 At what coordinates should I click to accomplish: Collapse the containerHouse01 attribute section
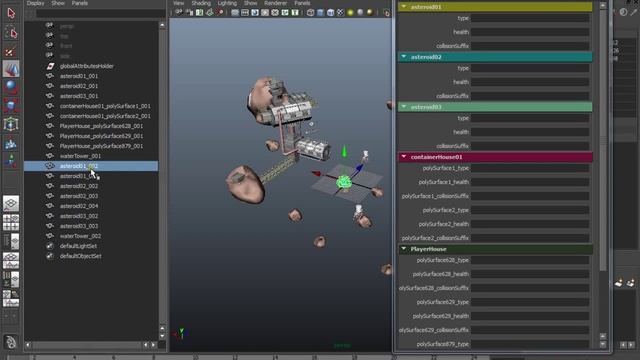(404, 157)
